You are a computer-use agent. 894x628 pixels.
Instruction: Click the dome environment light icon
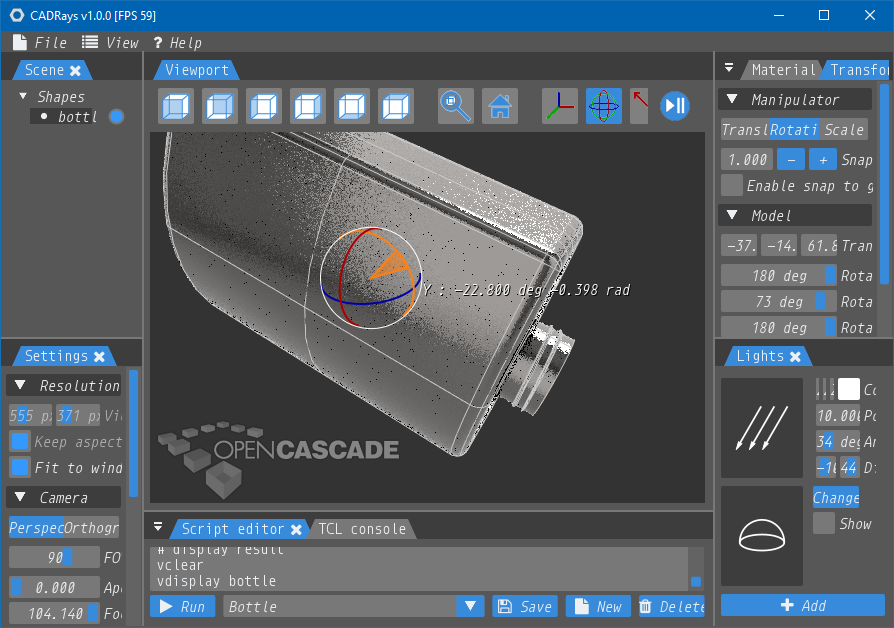[x=761, y=536]
